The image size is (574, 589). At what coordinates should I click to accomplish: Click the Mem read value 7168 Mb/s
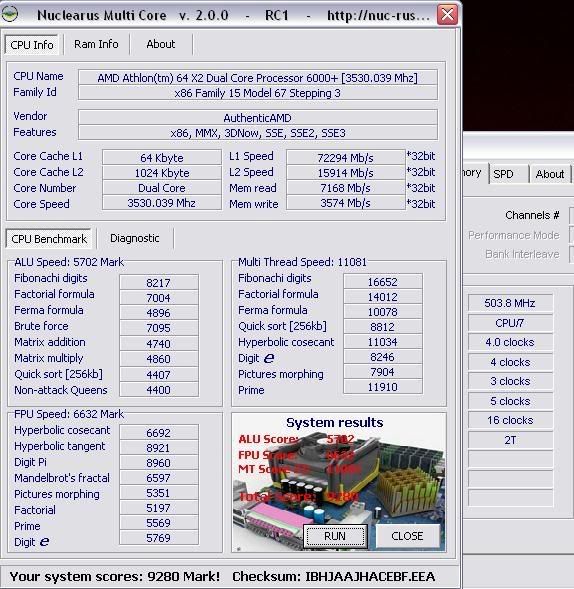[346, 187]
